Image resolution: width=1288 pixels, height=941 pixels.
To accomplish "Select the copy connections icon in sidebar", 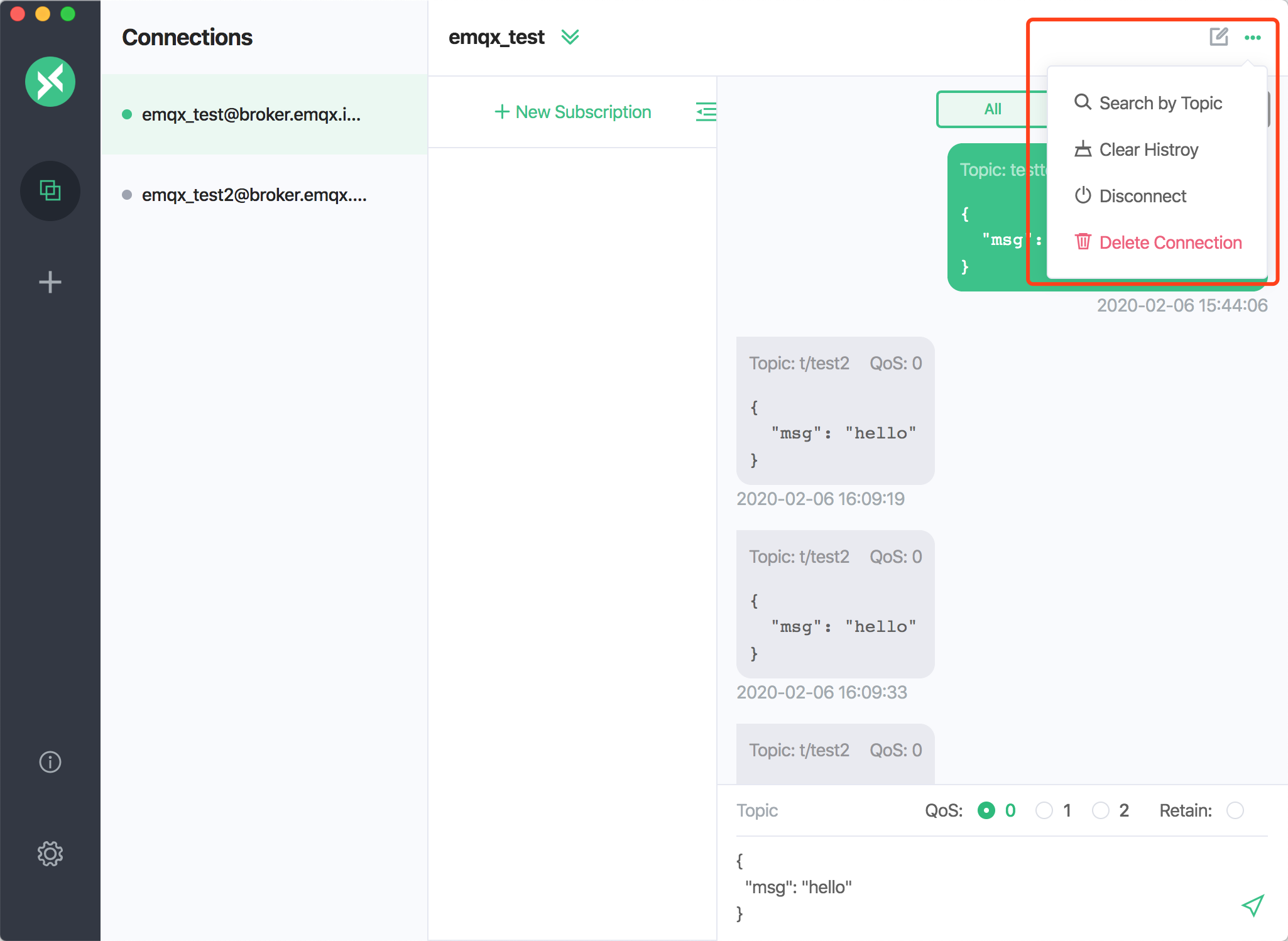I will click(x=50, y=191).
